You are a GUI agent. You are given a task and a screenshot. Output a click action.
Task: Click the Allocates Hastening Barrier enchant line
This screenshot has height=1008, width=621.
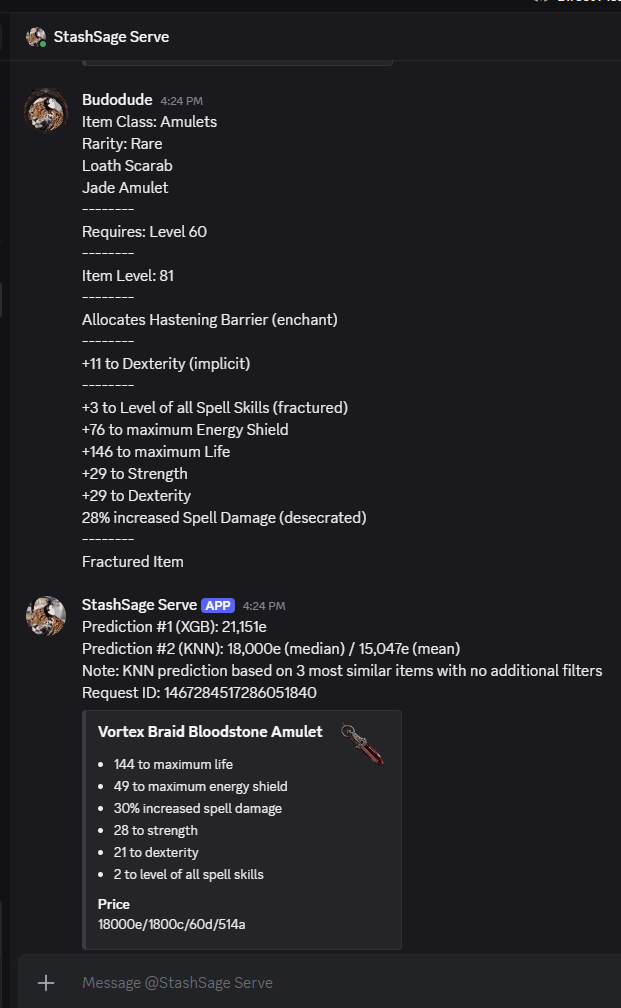coord(210,320)
